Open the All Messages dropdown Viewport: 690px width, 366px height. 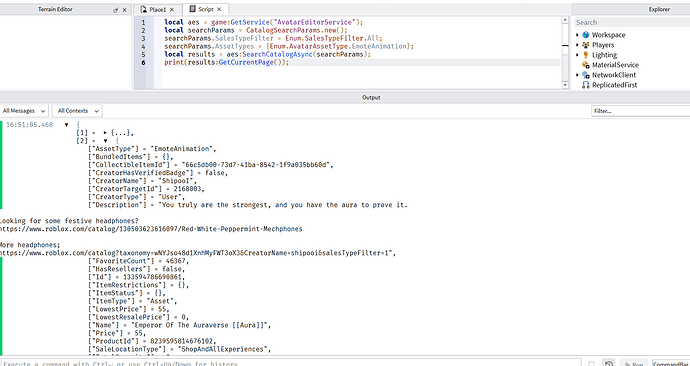[24, 111]
